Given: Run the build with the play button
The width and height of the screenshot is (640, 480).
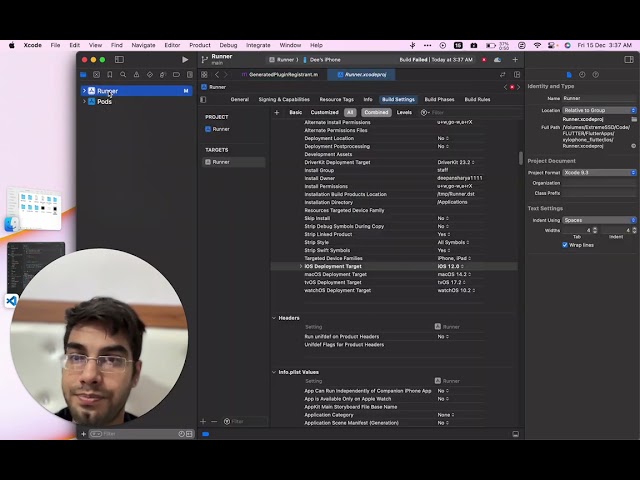Looking at the screenshot, I should pyautogui.click(x=185, y=60).
